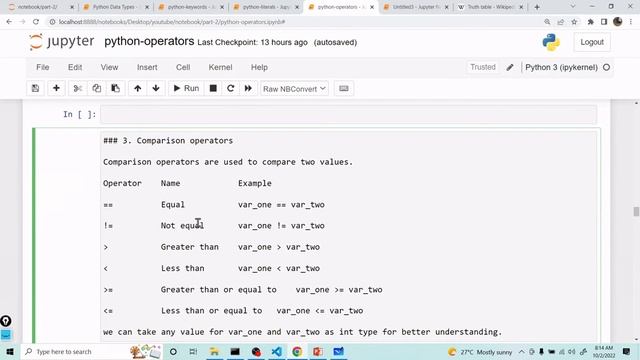Open the Edit menu
This screenshot has height=360, width=640.
(x=75, y=67)
